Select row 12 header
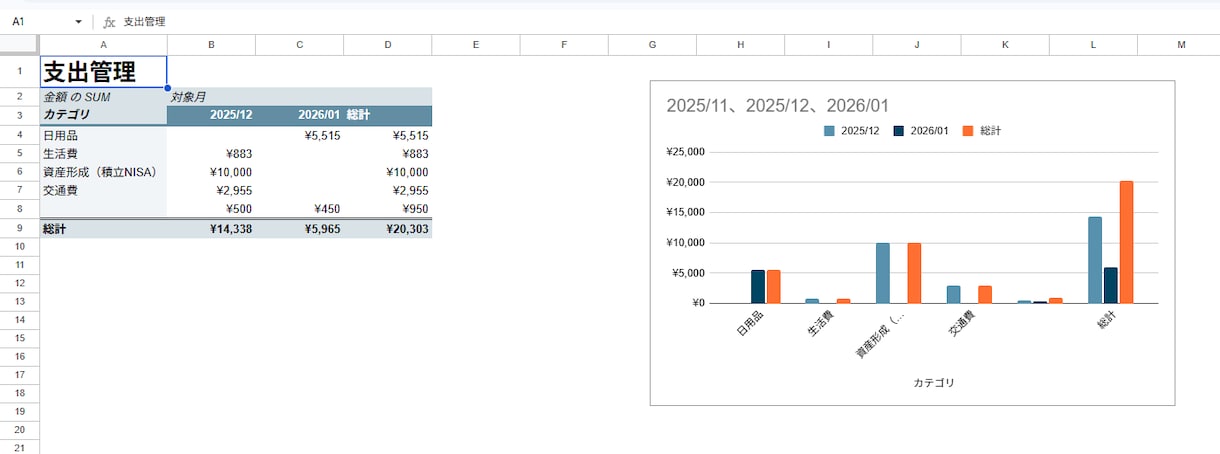This screenshot has width=1220, height=454. click(x=19, y=283)
